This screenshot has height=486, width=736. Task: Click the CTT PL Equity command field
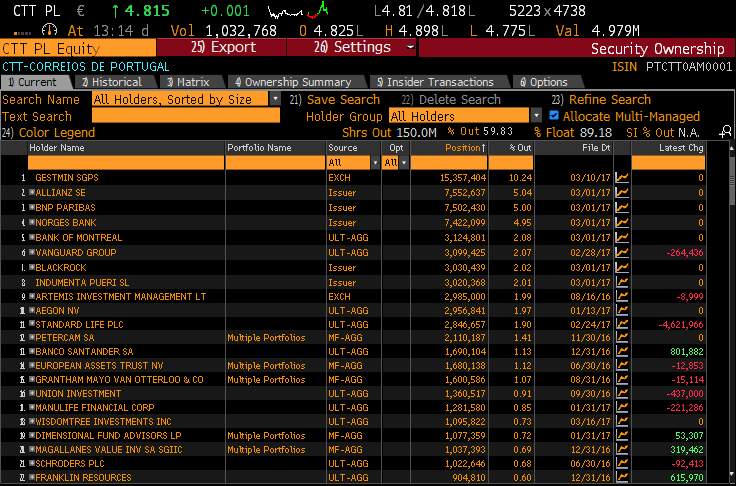coord(78,48)
